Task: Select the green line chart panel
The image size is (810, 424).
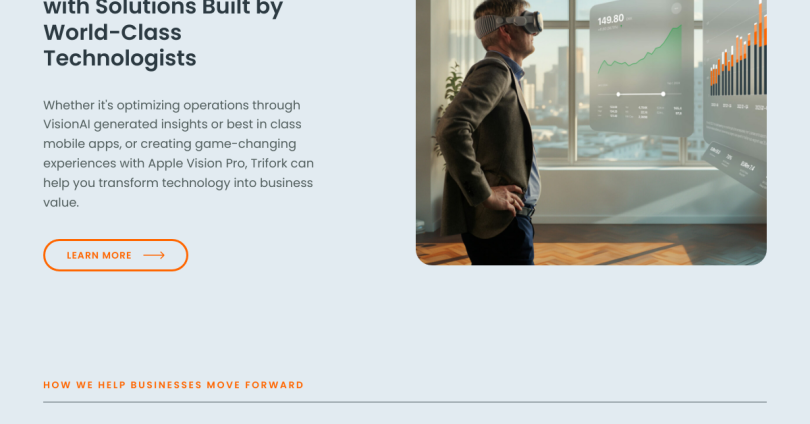Action: coord(641,67)
